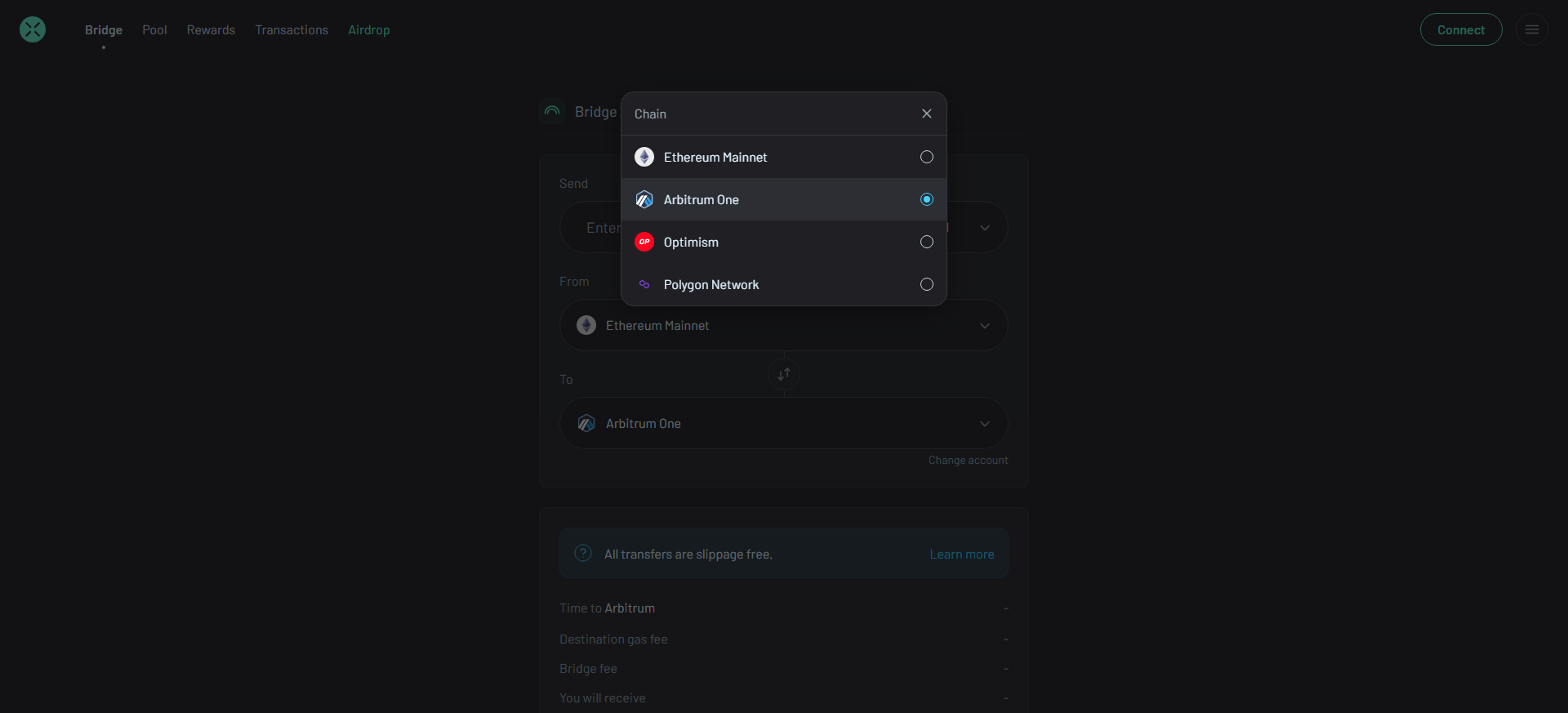Open the Transactions tab
The image size is (1568, 713).
[292, 29]
